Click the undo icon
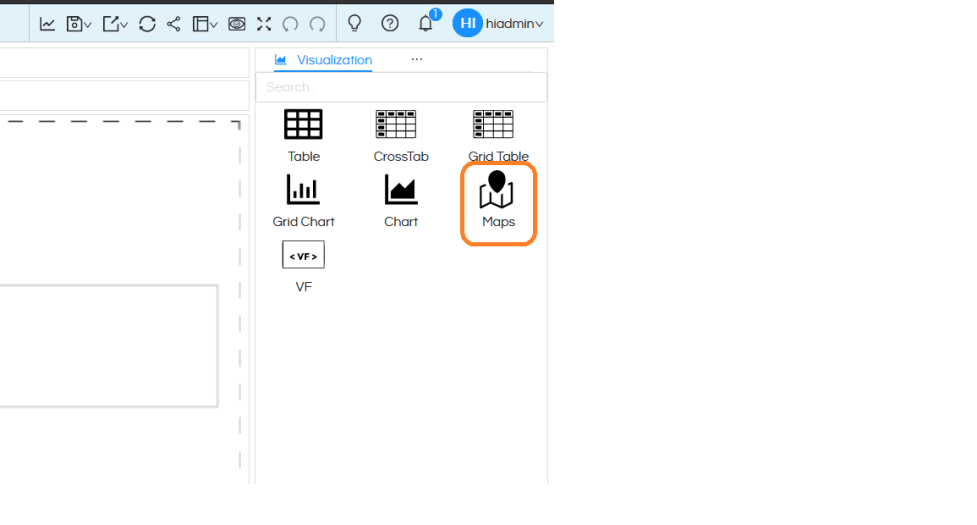The width and height of the screenshot is (977, 525). click(x=290, y=24)
